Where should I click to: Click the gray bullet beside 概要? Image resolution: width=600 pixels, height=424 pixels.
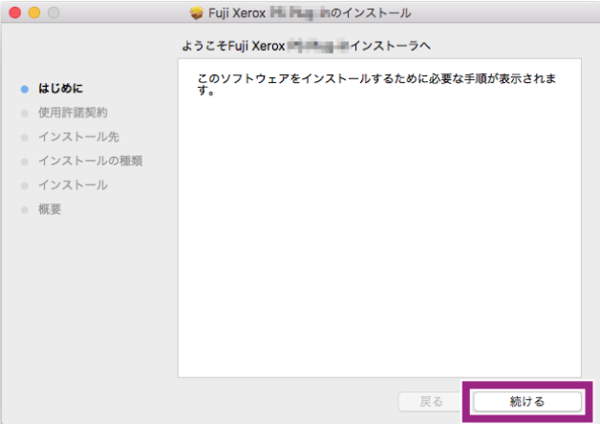coord(24,210)
